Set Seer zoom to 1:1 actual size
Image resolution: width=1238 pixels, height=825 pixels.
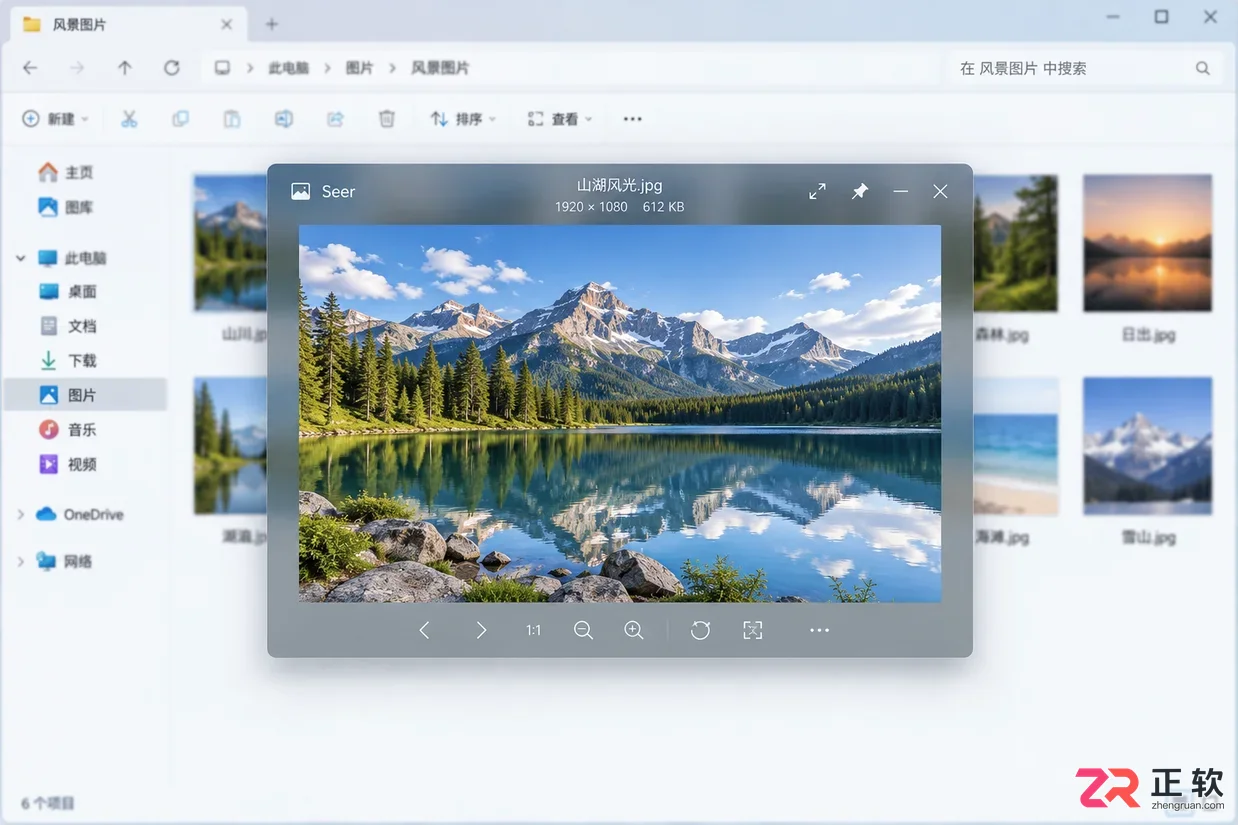533,630
